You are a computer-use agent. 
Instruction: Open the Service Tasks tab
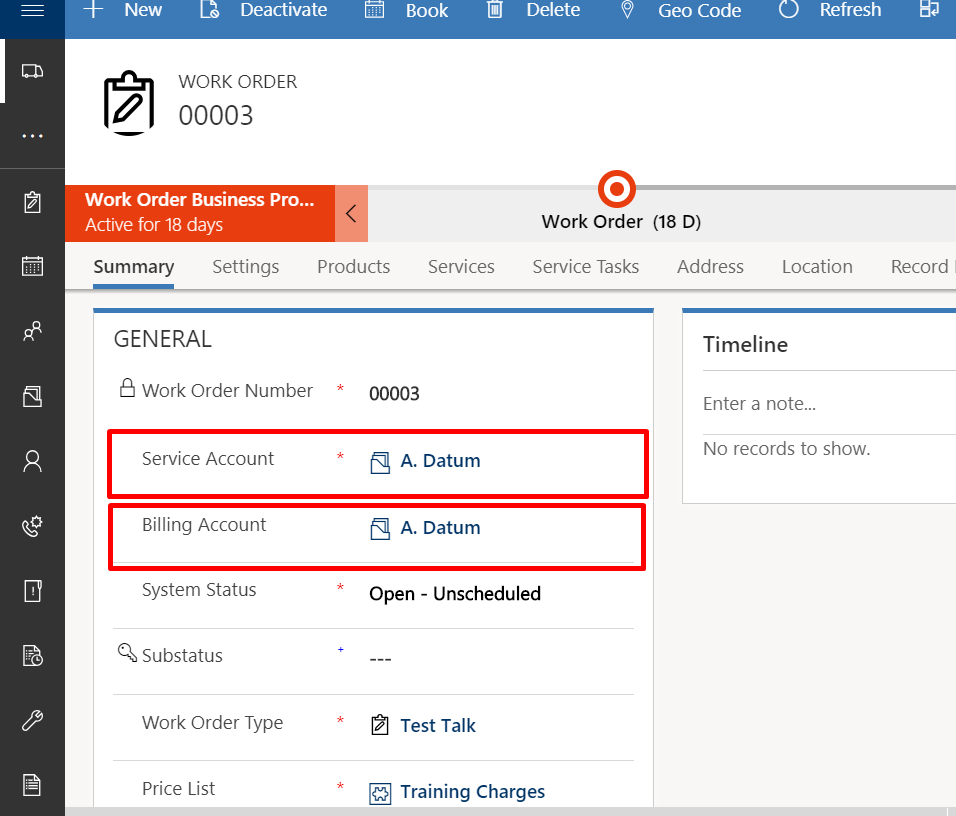tap(585, 267)
